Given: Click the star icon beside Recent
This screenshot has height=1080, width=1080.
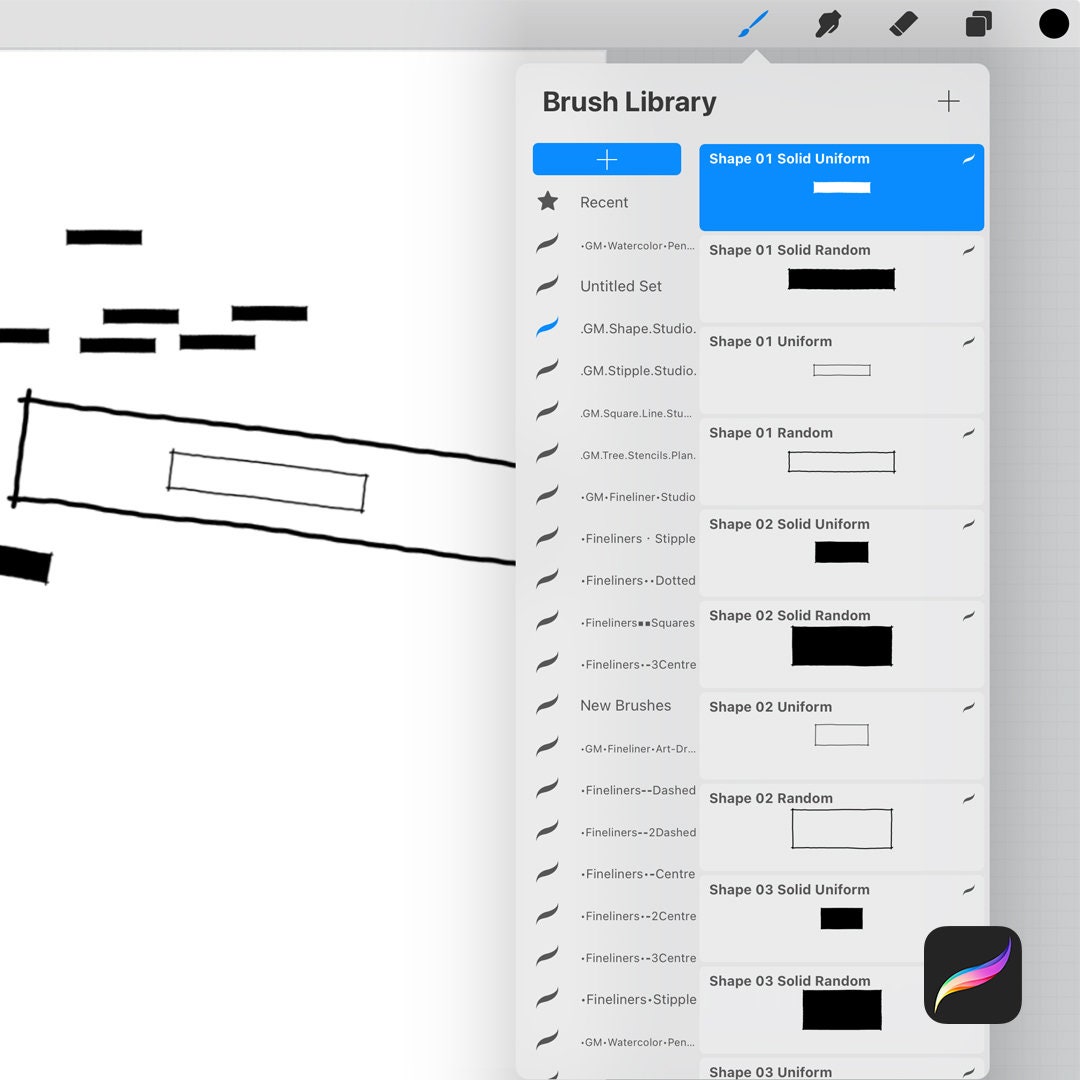Looking at the screenshot, I should tap(547, 201).
